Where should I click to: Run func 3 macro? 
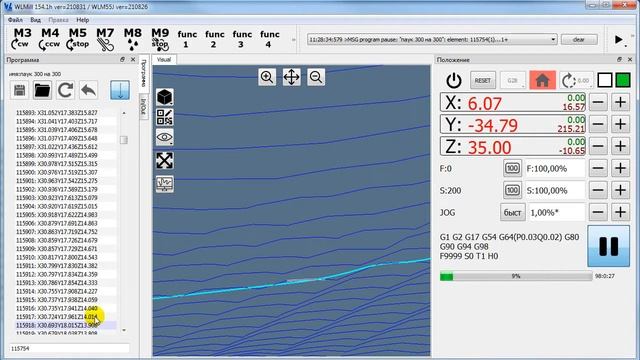[242, 39]
